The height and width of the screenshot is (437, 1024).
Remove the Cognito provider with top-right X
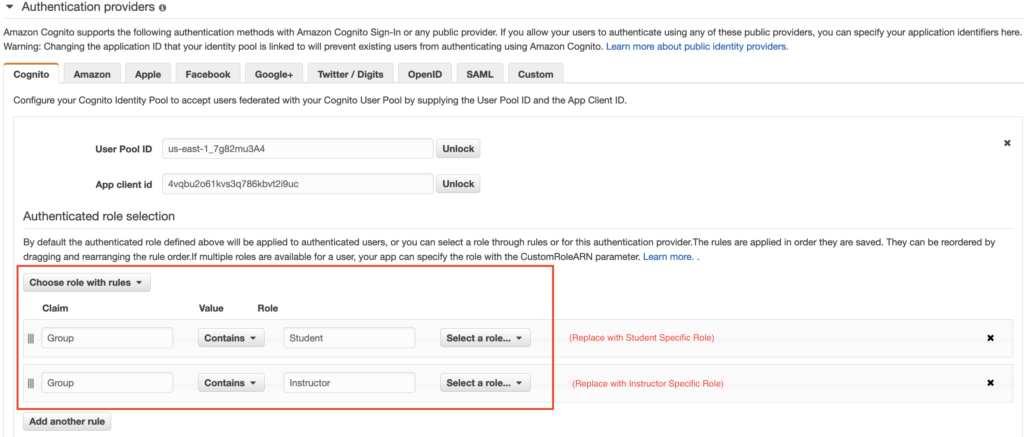point(1007,142)
